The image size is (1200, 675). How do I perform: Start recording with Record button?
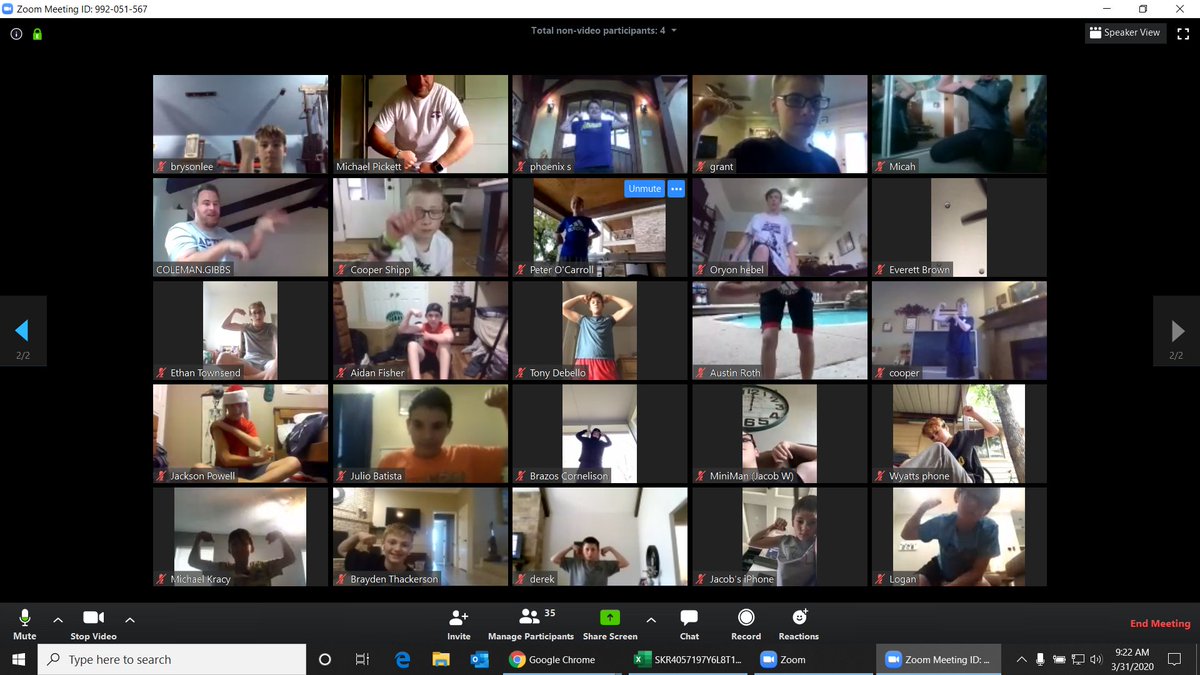[746, 624]
